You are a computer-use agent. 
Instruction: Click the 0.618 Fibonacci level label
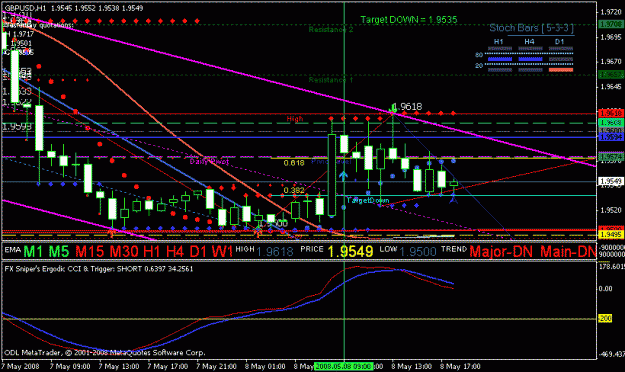pyautogui.click(x=294, y=163)
